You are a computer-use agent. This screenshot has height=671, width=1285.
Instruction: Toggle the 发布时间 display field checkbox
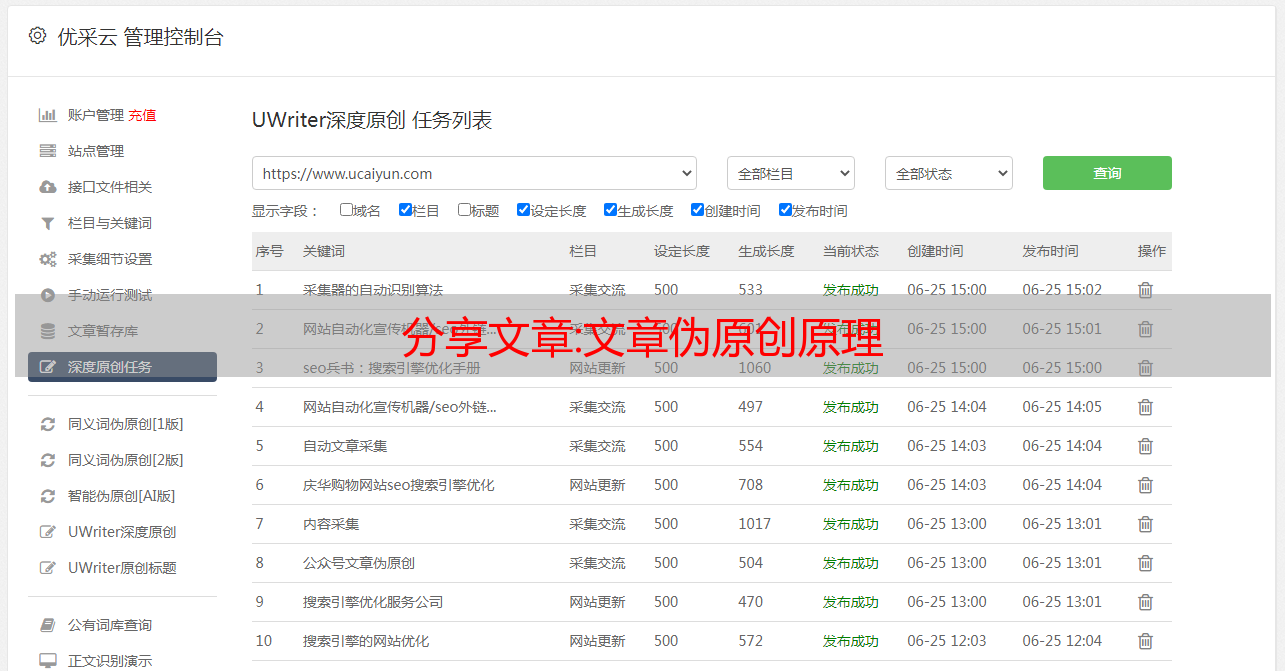785,210
